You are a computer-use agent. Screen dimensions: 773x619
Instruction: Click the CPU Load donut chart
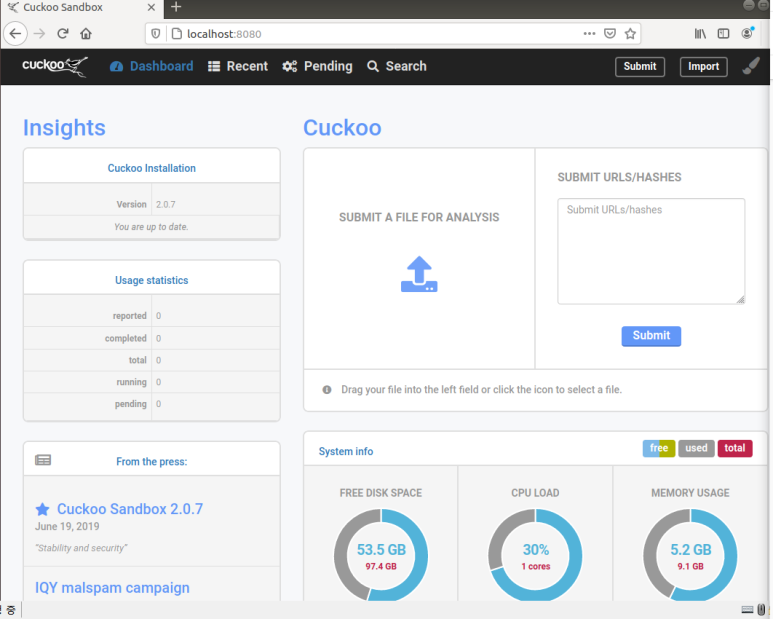535,555
